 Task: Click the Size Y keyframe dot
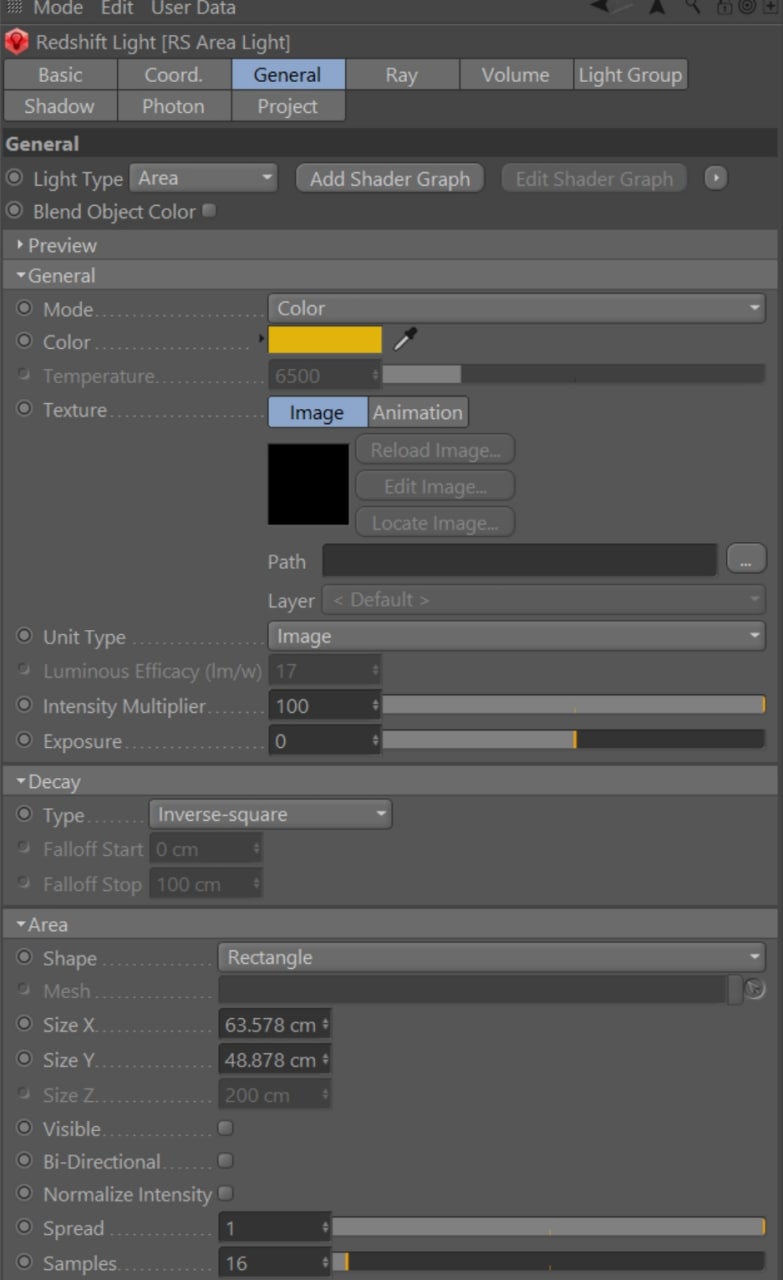[x=24, y=1059]
